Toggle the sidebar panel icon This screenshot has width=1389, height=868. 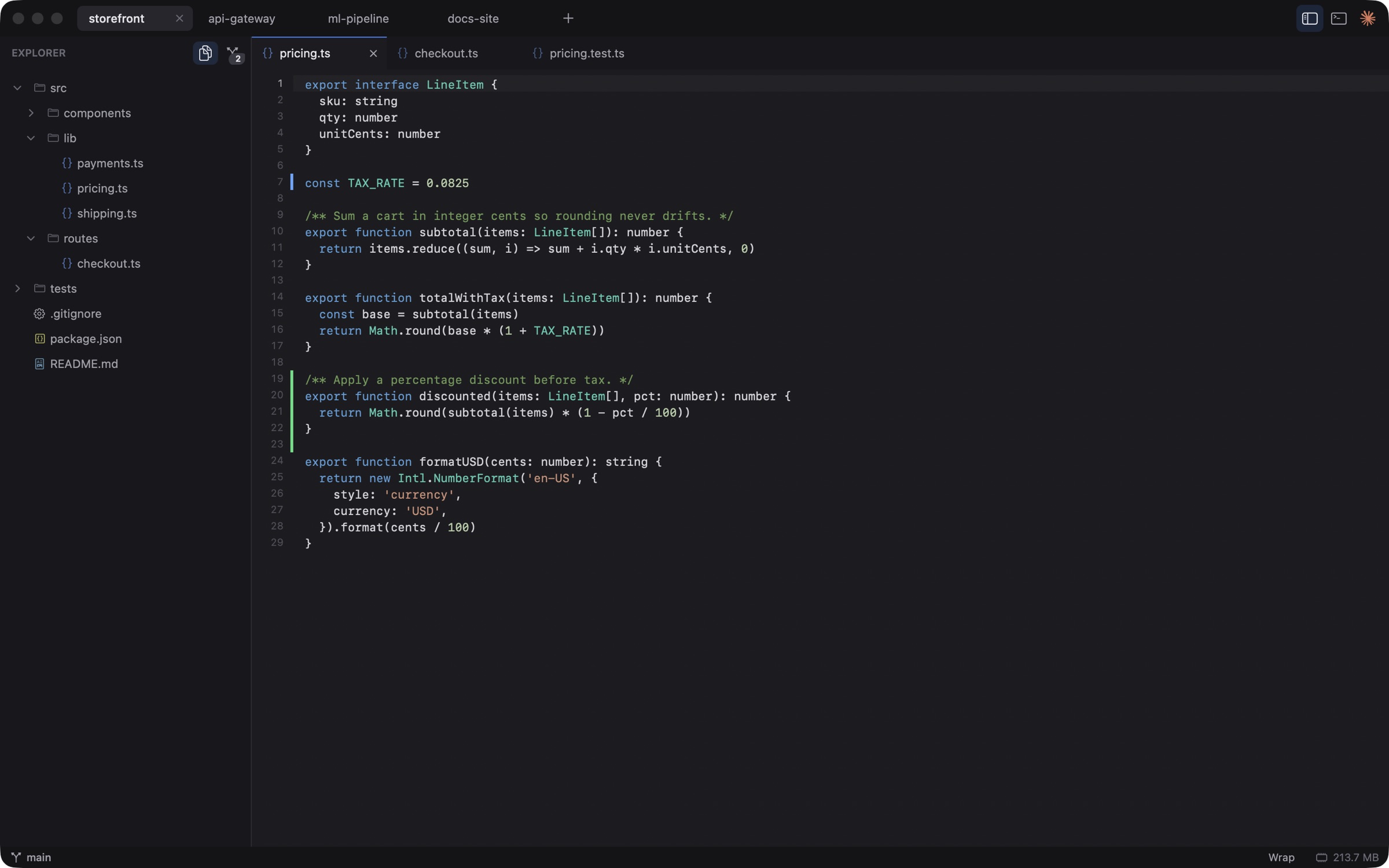tap(1309, 19)
